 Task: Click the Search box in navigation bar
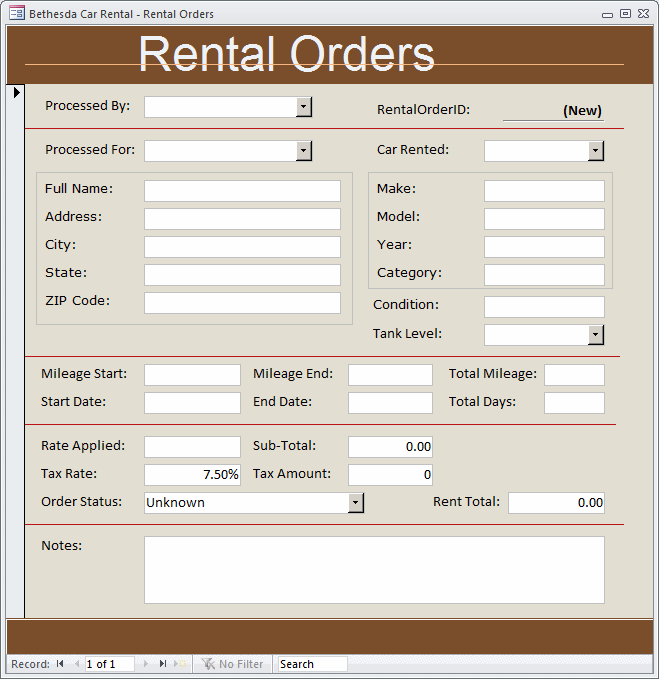point(312,664)
